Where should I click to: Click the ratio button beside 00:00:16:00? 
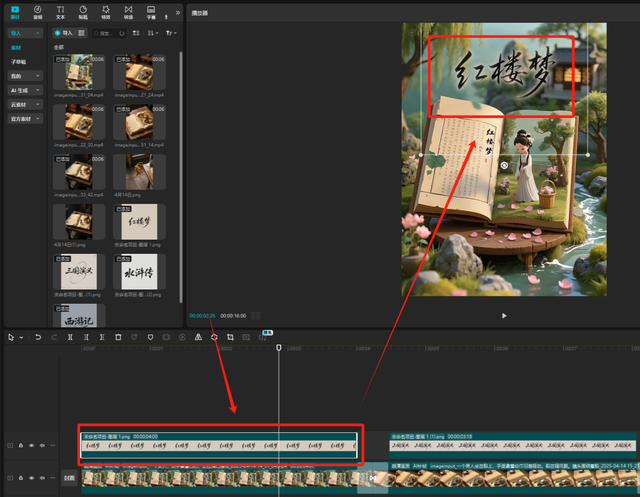(256, 315)
